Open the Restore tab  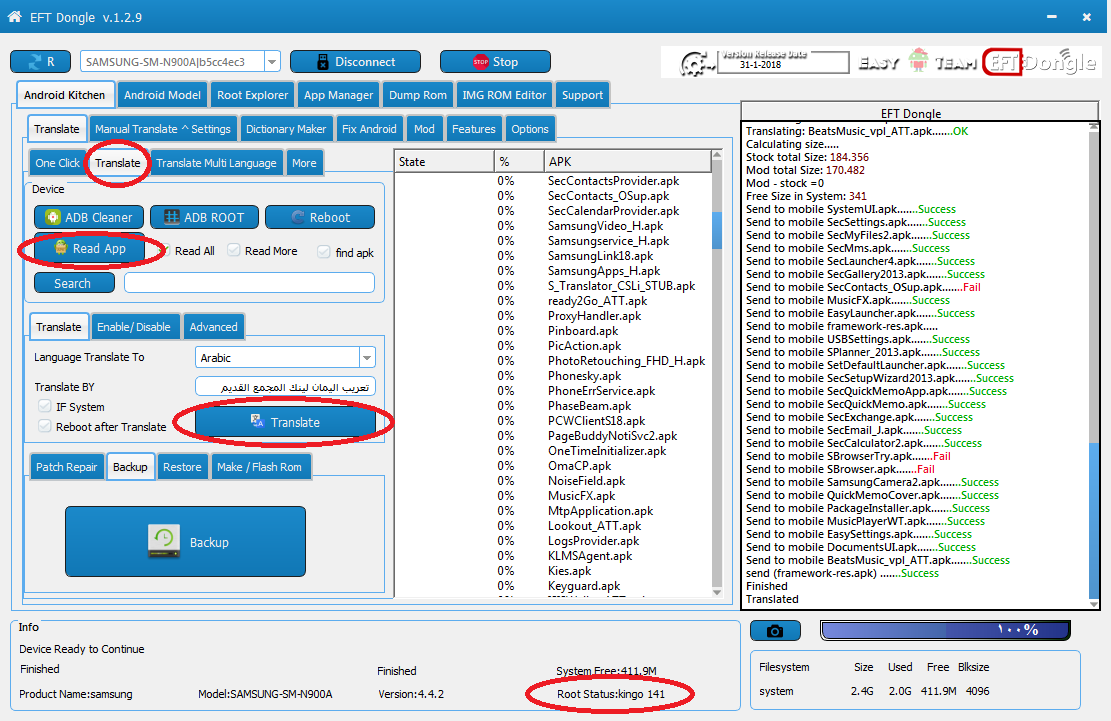182,467
